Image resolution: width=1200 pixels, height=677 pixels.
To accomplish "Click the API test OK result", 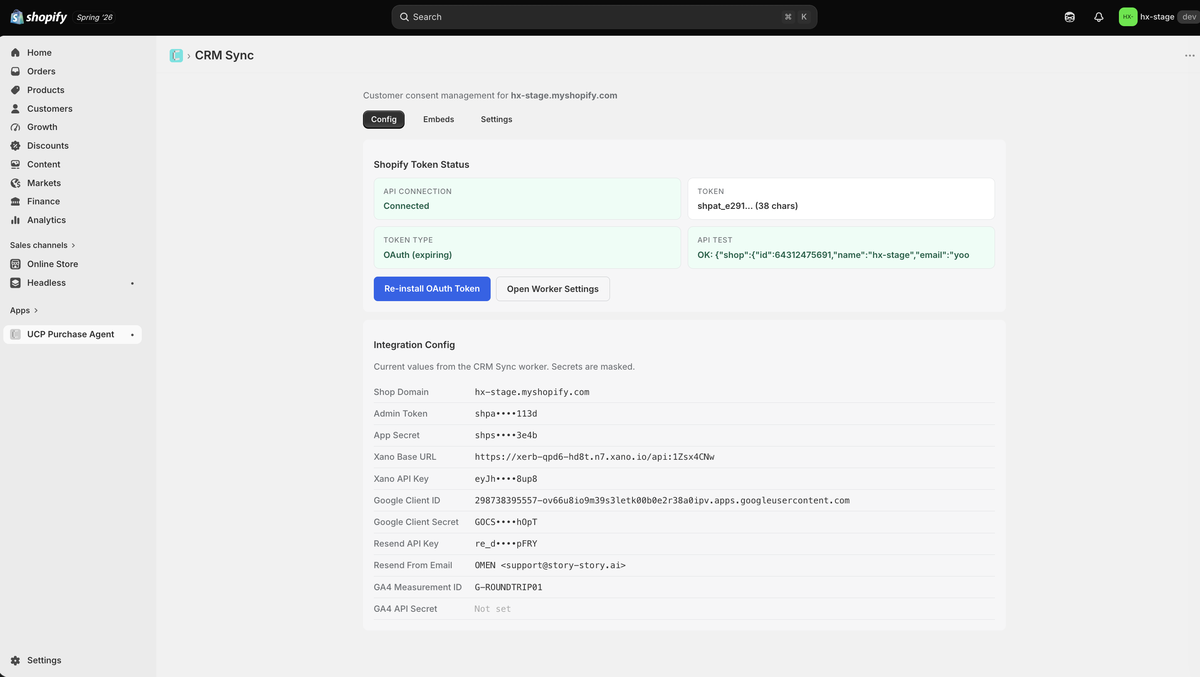I will pyautogui.click(x=833, y=254).
